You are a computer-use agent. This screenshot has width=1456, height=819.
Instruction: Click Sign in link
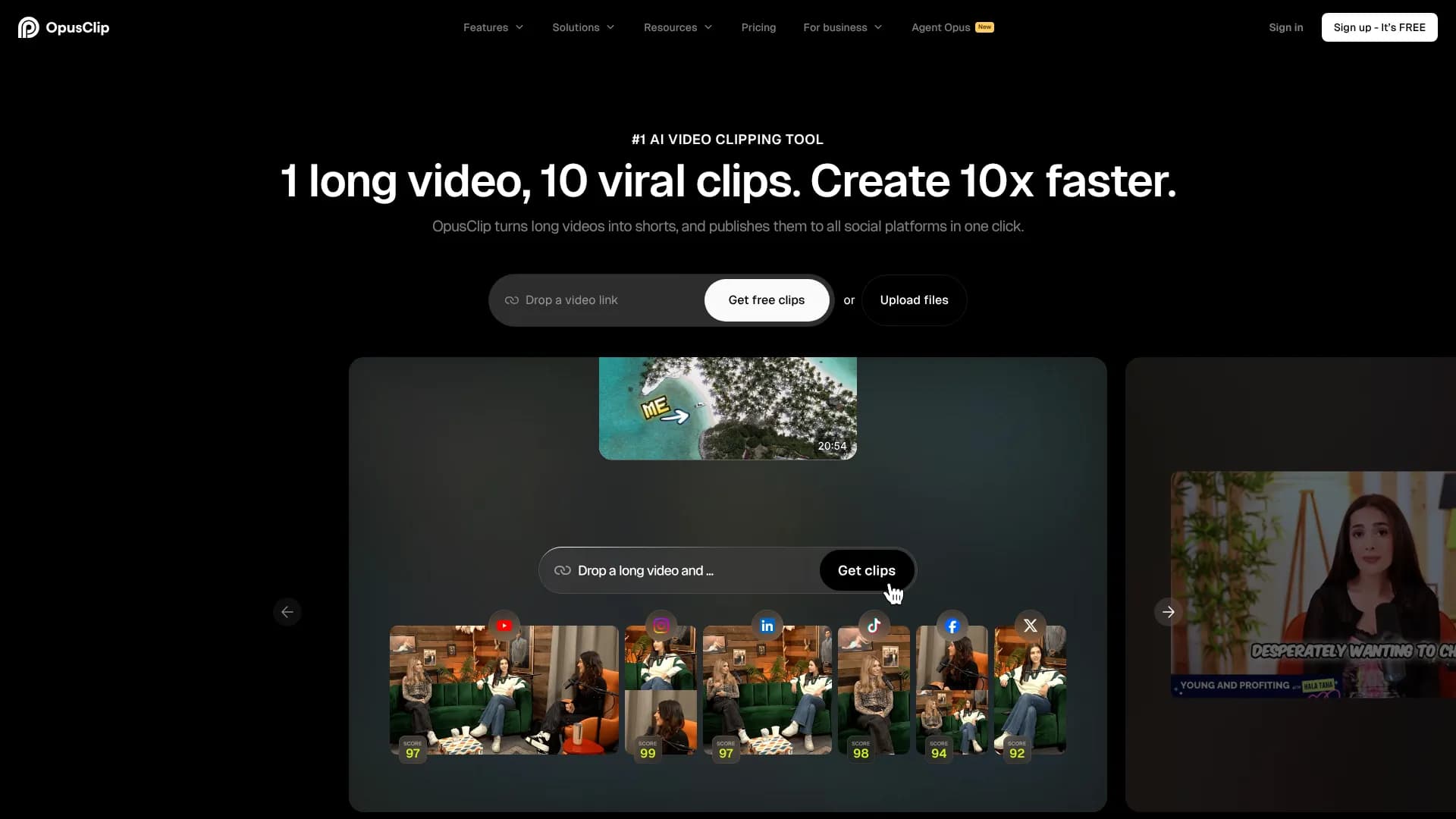click(x=1285, y=27)
